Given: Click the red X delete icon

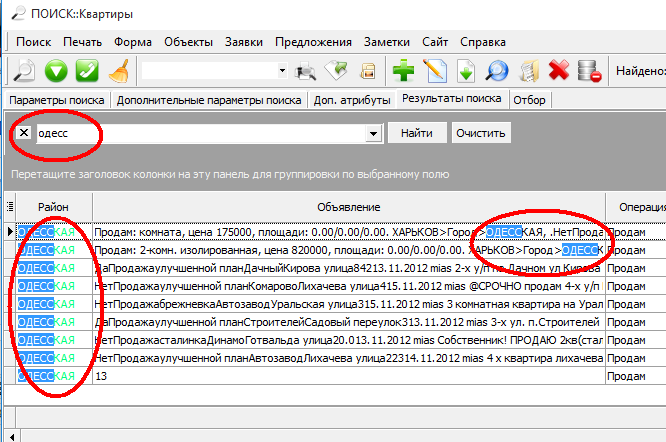Looking at the screenshot, I should coord(559,71).
